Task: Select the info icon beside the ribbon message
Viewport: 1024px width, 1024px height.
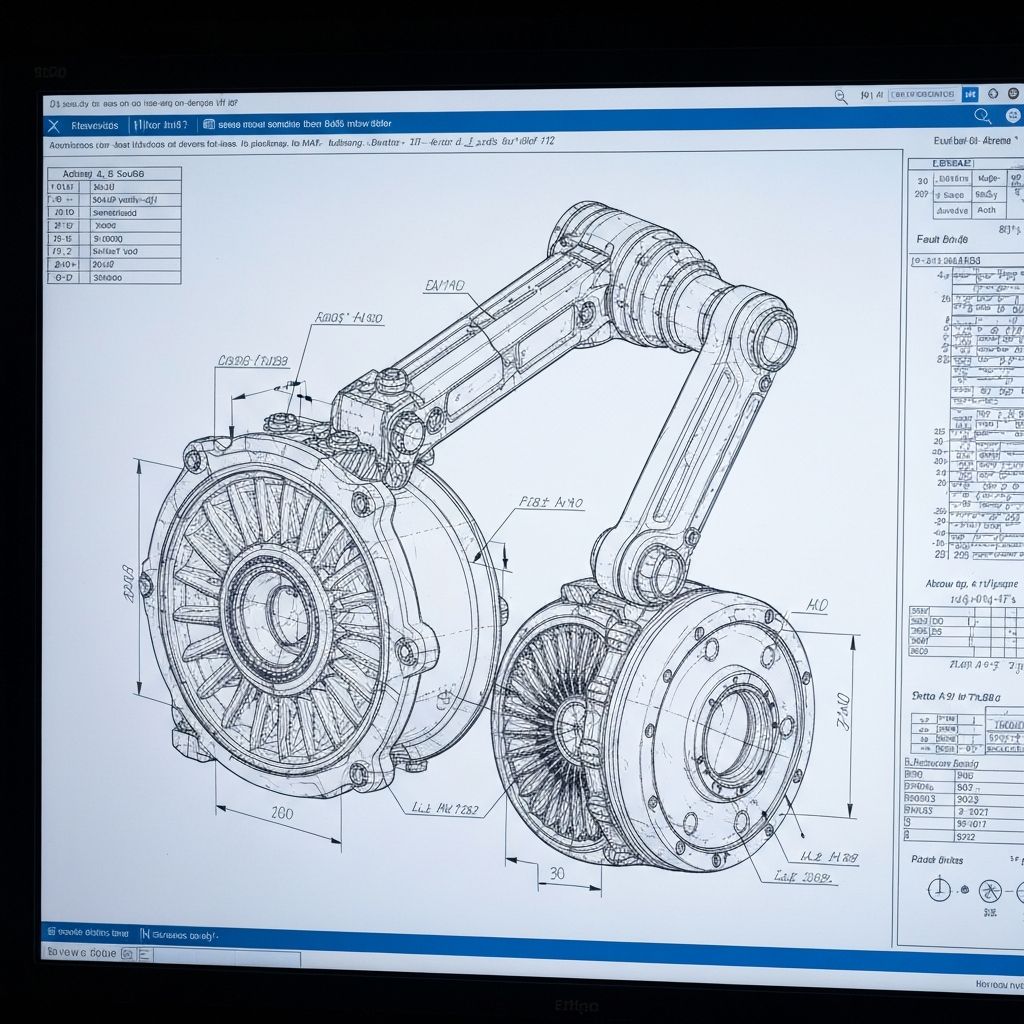Action: (x=207, y=124)
